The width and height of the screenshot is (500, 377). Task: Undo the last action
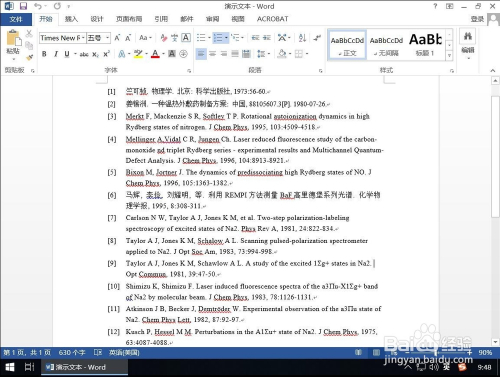point(38,6)
